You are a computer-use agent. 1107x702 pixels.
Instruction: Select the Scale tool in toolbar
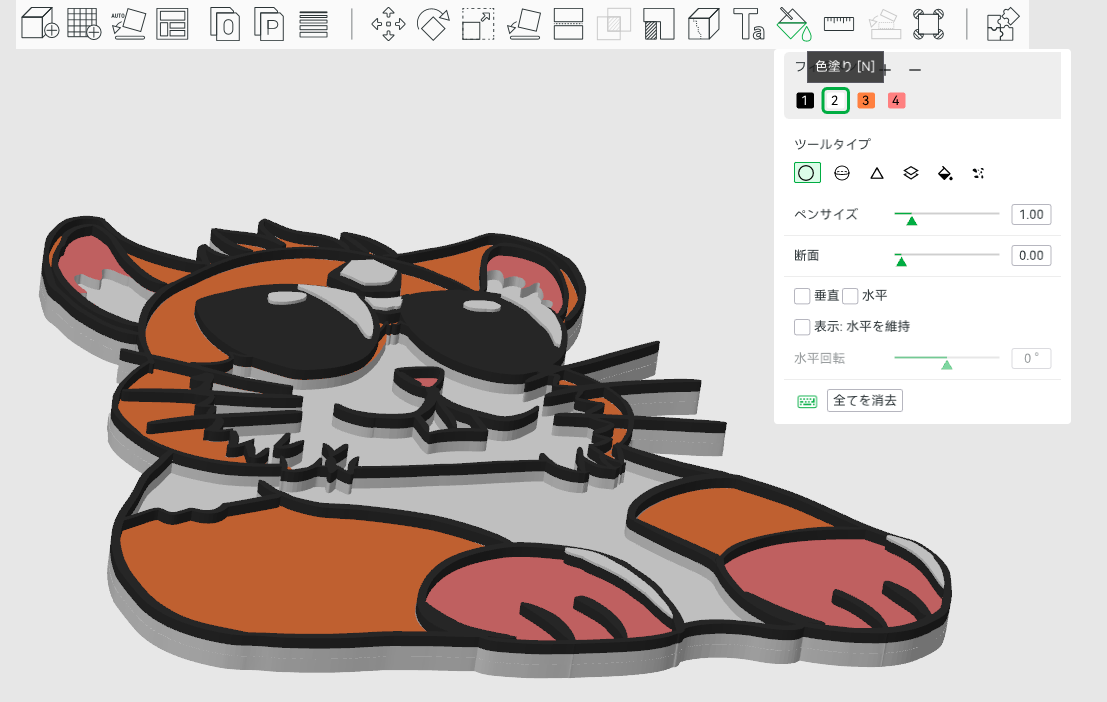click(478, 23)
